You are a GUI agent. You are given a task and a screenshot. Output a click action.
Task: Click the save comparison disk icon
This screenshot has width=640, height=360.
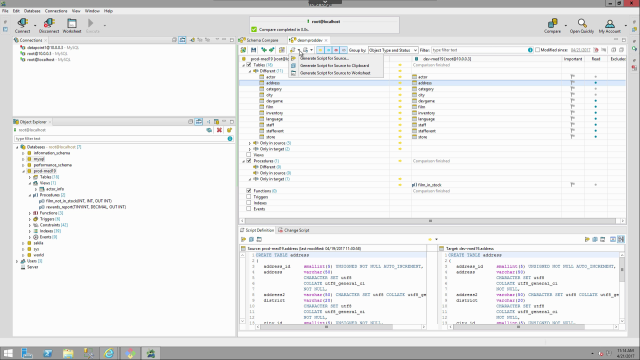253,50
